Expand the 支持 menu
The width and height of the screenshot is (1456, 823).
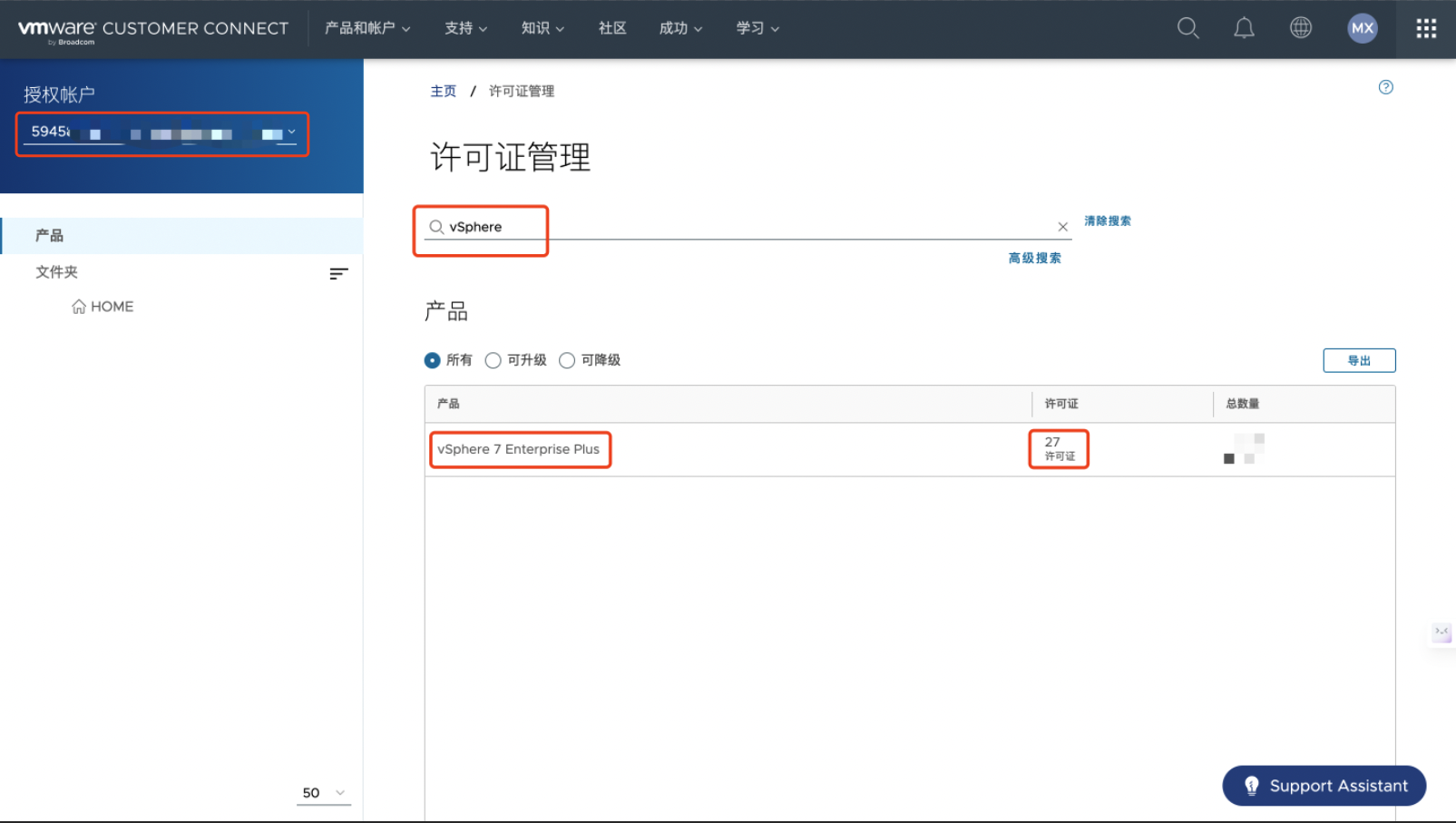[465, 28]
